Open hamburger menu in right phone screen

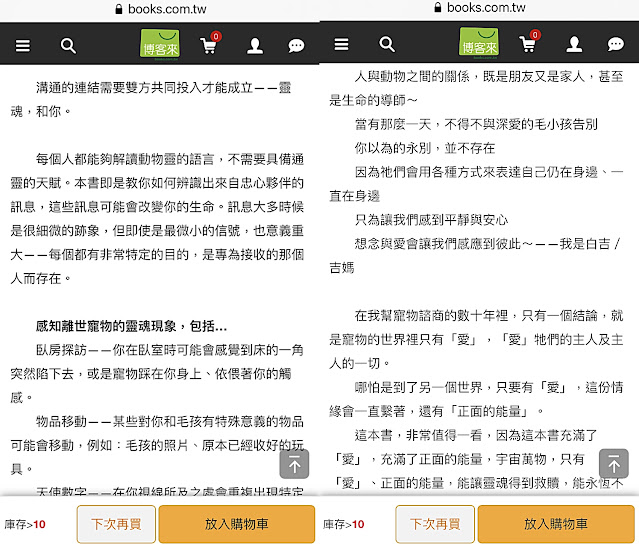pos(342,44)
